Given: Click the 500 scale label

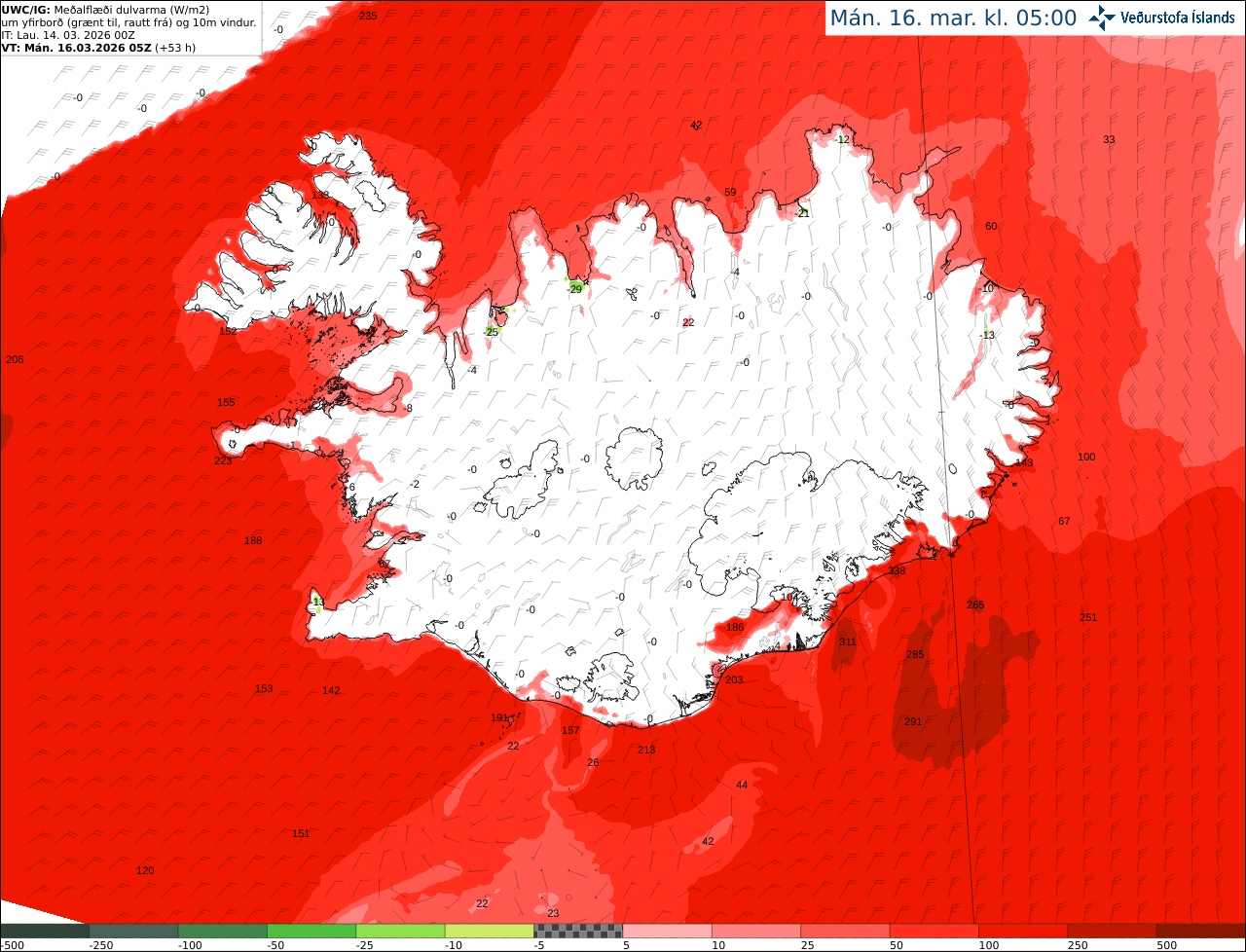Looking at the screenshot, I should pyautogui.click(x=1165, y=945).
